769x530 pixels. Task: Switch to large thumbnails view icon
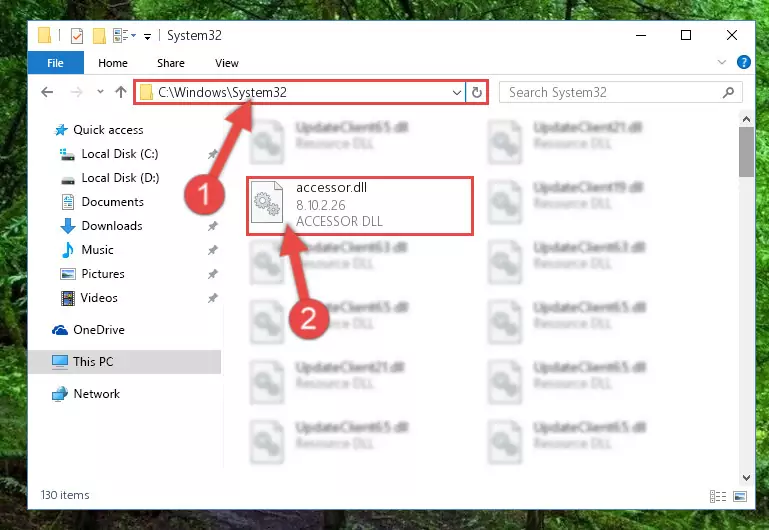pyautogui.click(x=740, y=497)
